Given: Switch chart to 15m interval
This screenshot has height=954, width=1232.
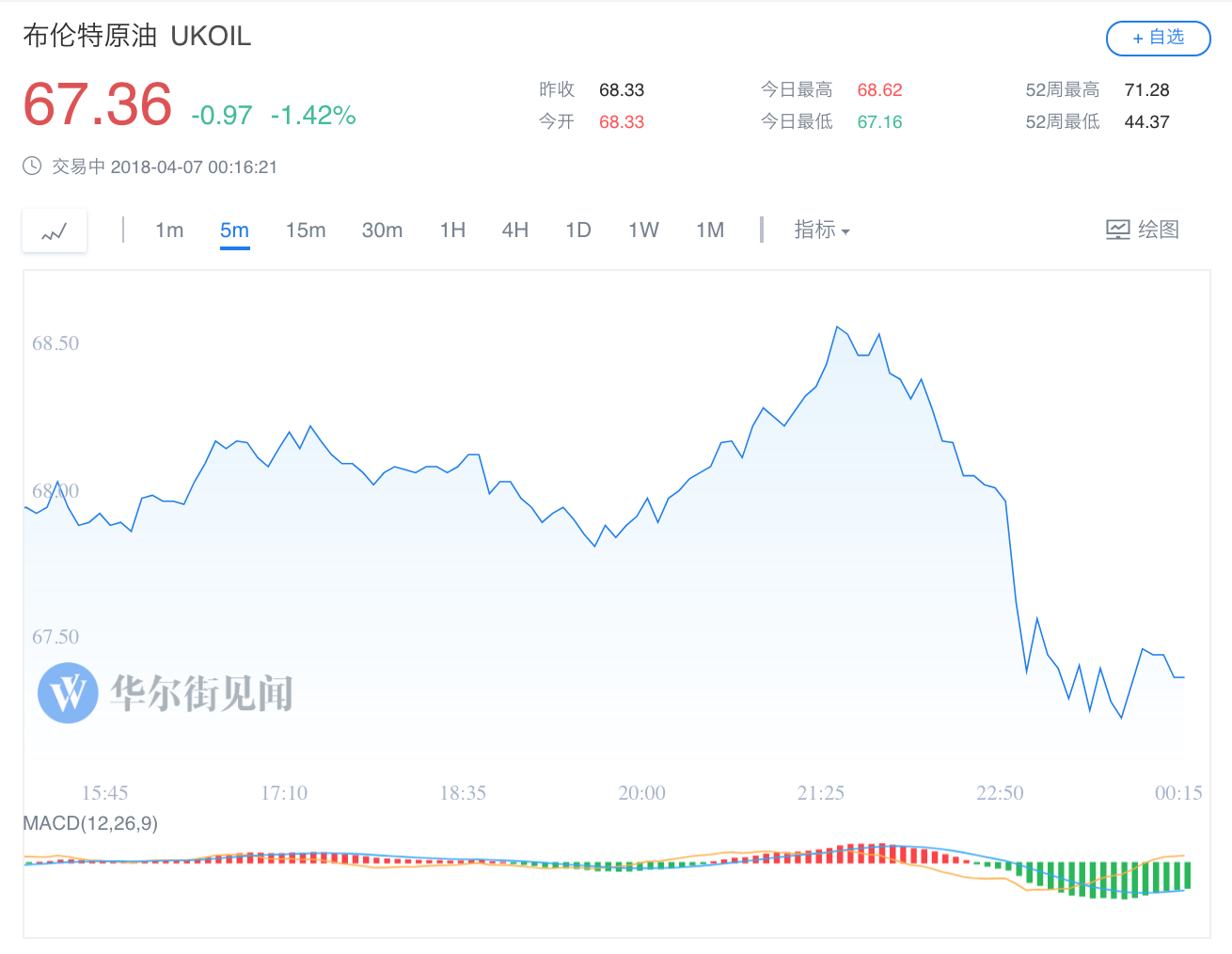Looking at the screenshot, I should pyautogui.click(x=306, y=231).
